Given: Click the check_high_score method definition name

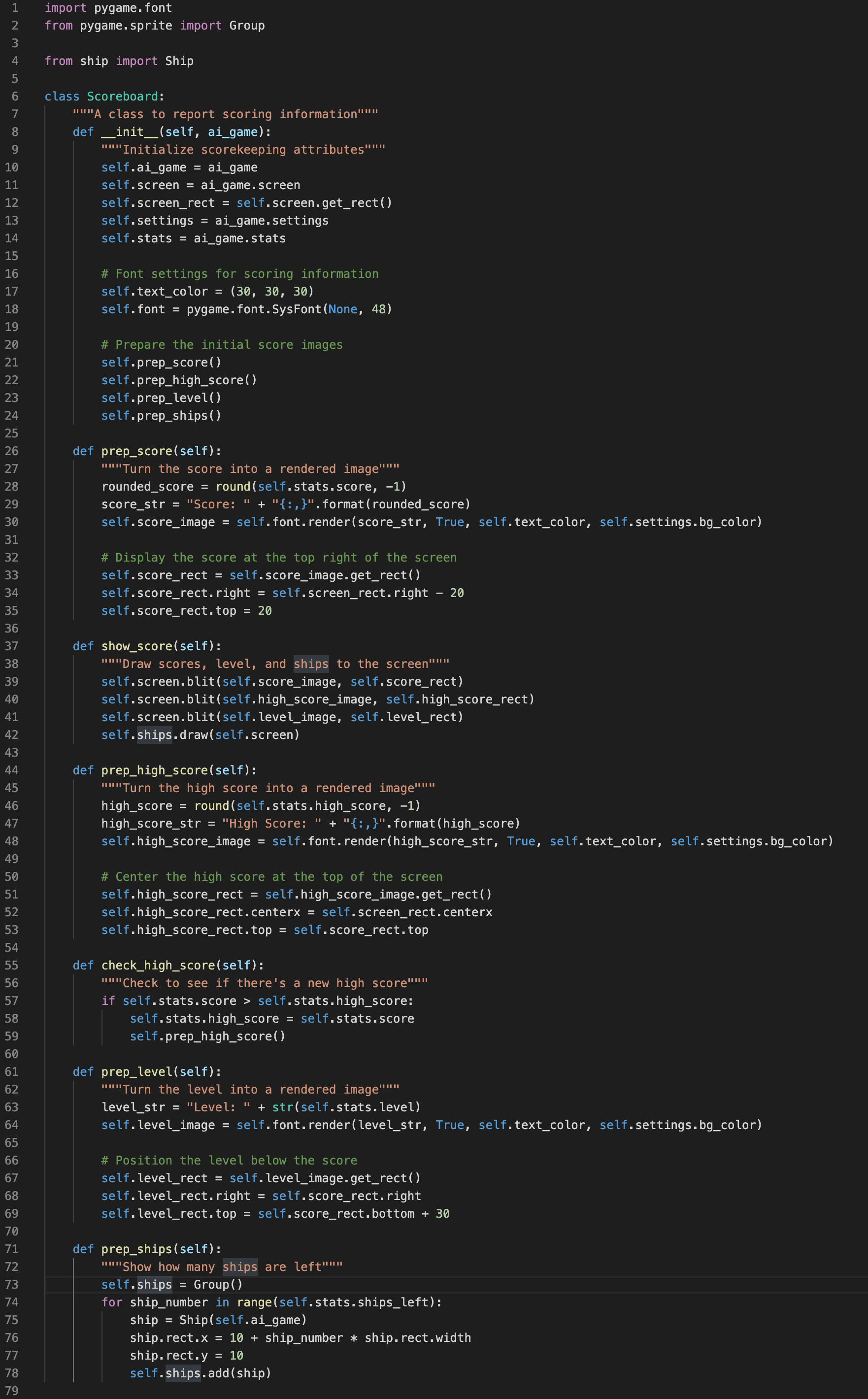Looking at the screenshot, I should pos(158,966).
